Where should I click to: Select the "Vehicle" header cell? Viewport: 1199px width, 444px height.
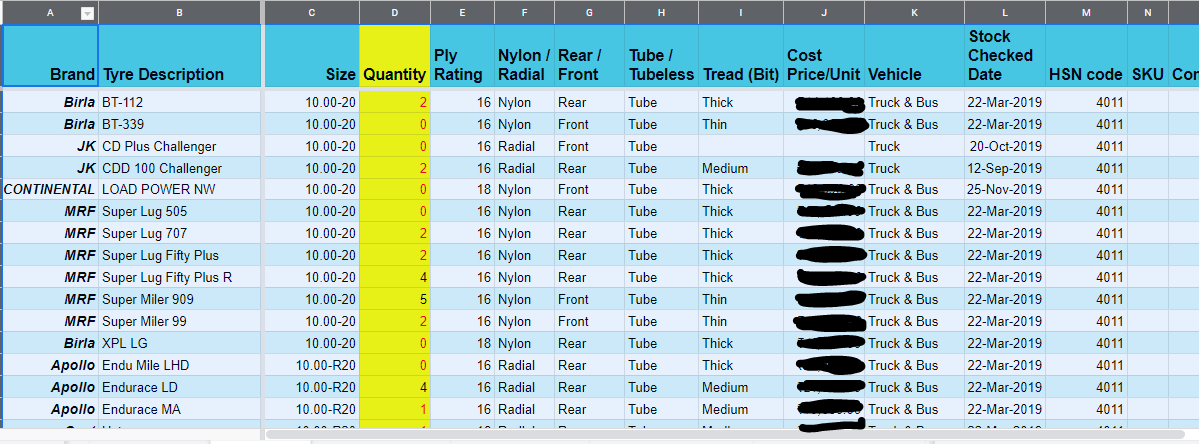point(915,56)
